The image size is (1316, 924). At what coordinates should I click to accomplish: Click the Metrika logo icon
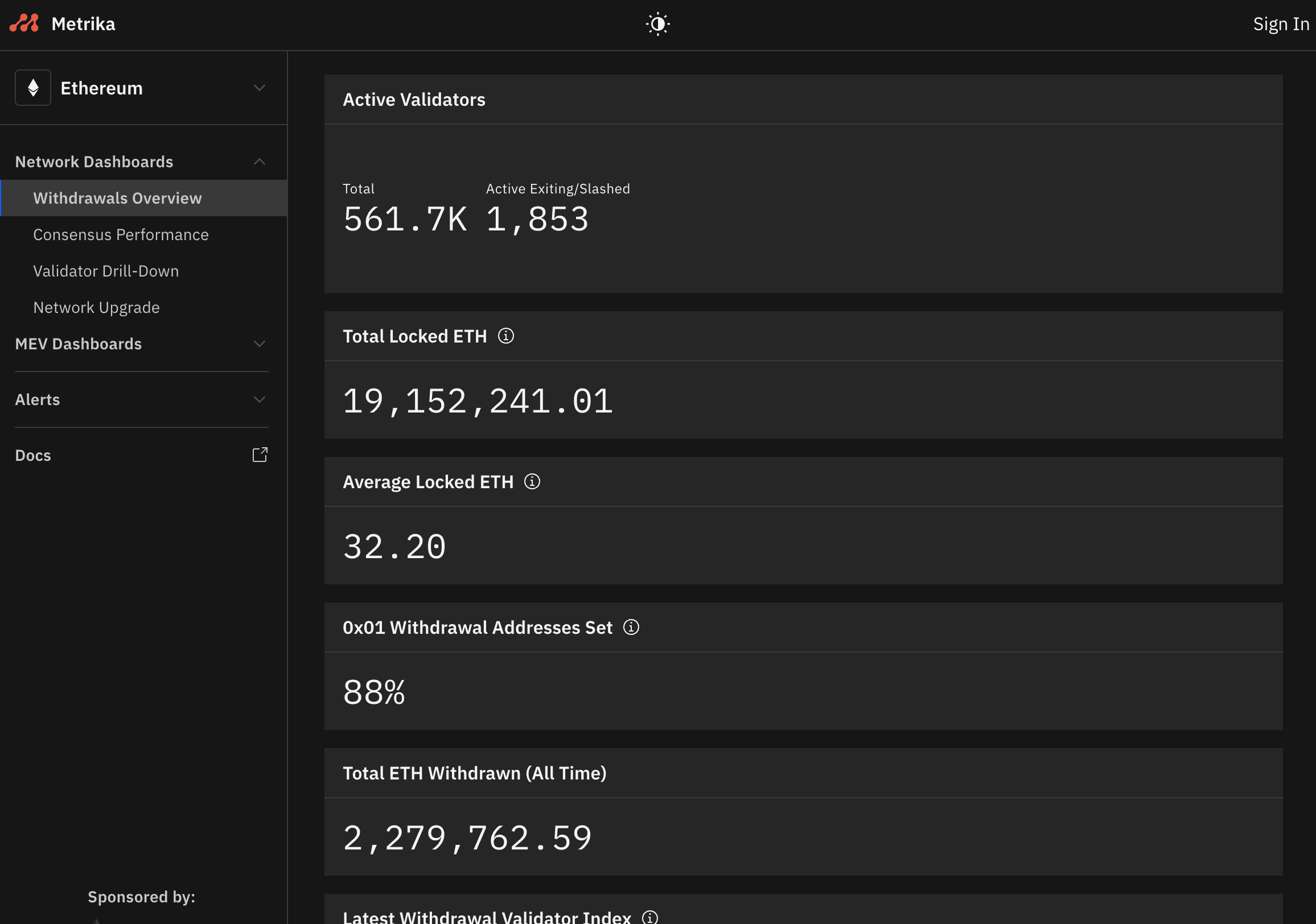tap(25, 24)
